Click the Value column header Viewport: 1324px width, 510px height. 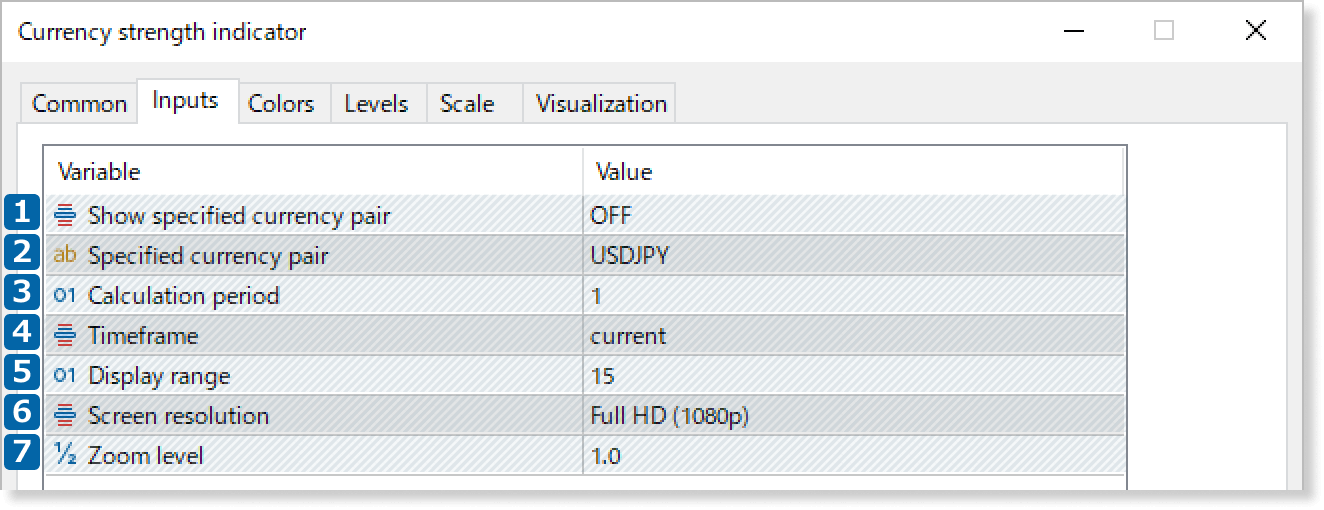pyautogui.click(x=854, y=171)
